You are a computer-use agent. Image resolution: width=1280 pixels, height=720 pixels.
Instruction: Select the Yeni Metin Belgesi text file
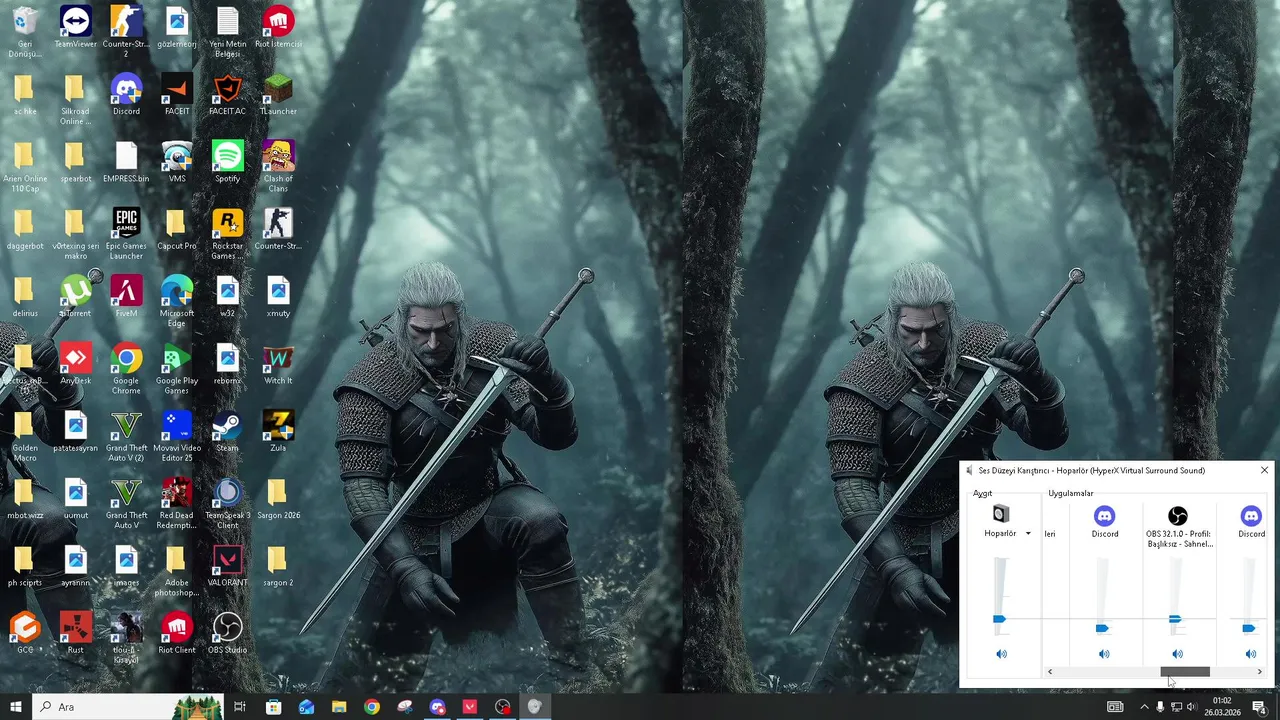227,30
